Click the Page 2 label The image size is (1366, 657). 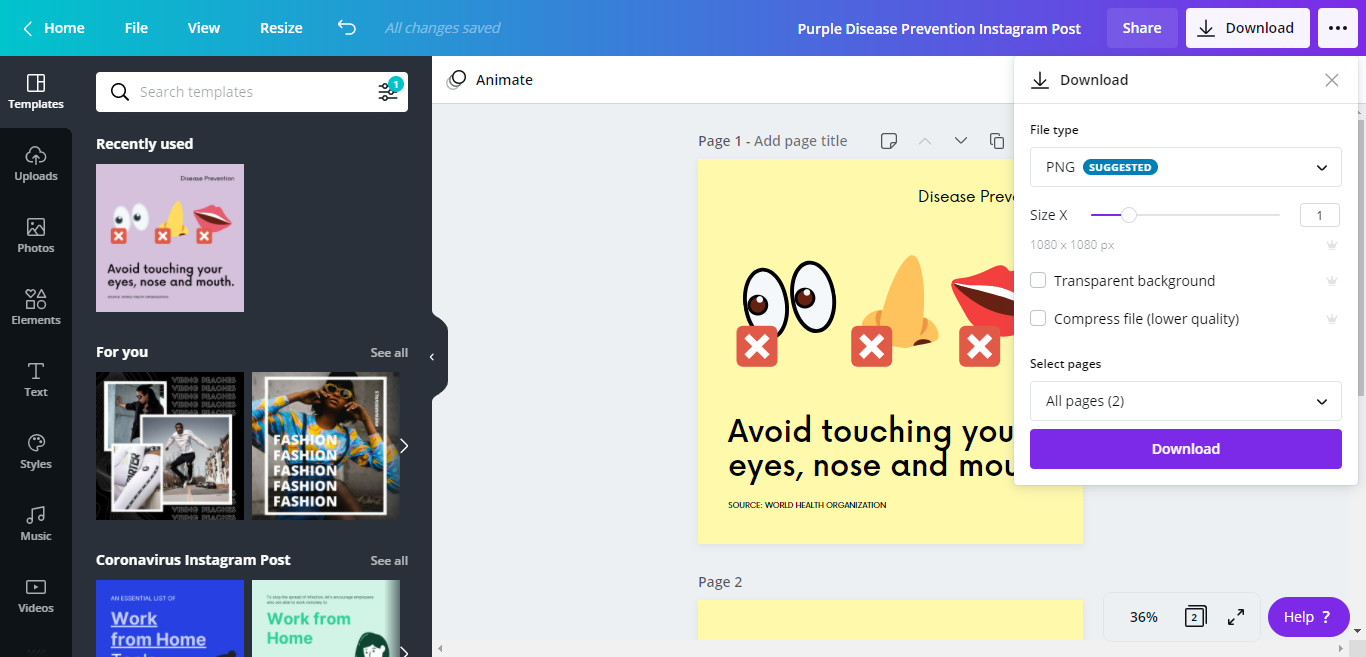(x=720, y=582)
